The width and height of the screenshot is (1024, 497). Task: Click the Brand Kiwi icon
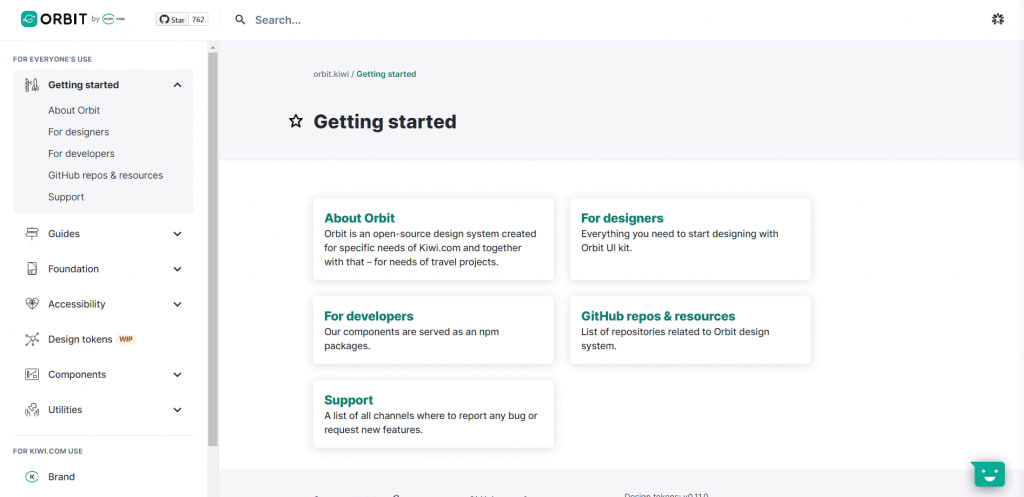32,477
